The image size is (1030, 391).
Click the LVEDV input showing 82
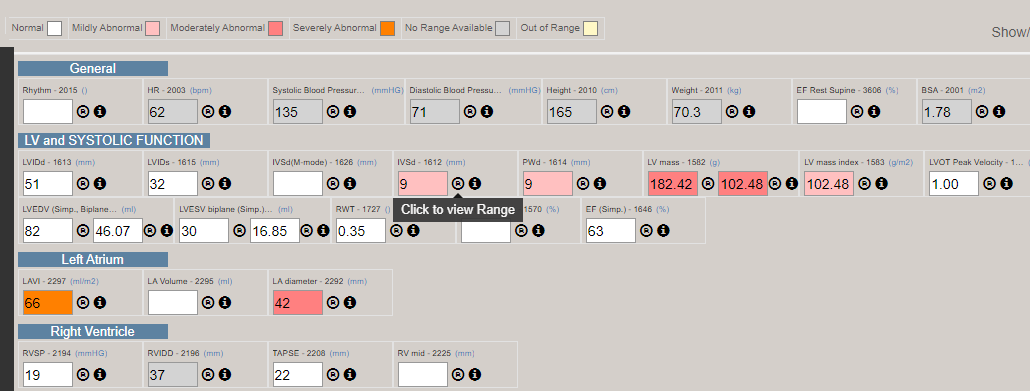coord(48,231)
